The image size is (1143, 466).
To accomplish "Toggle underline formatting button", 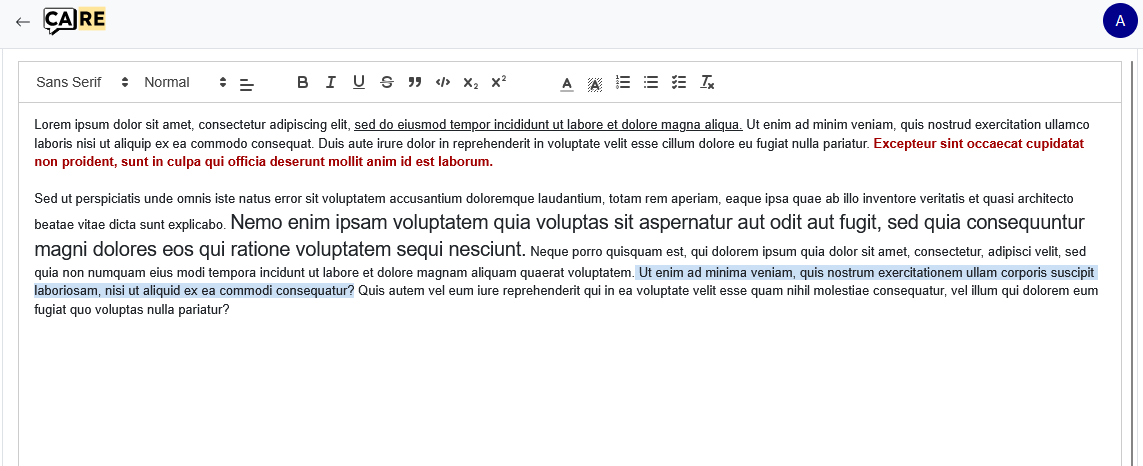I will click(359, 83).
